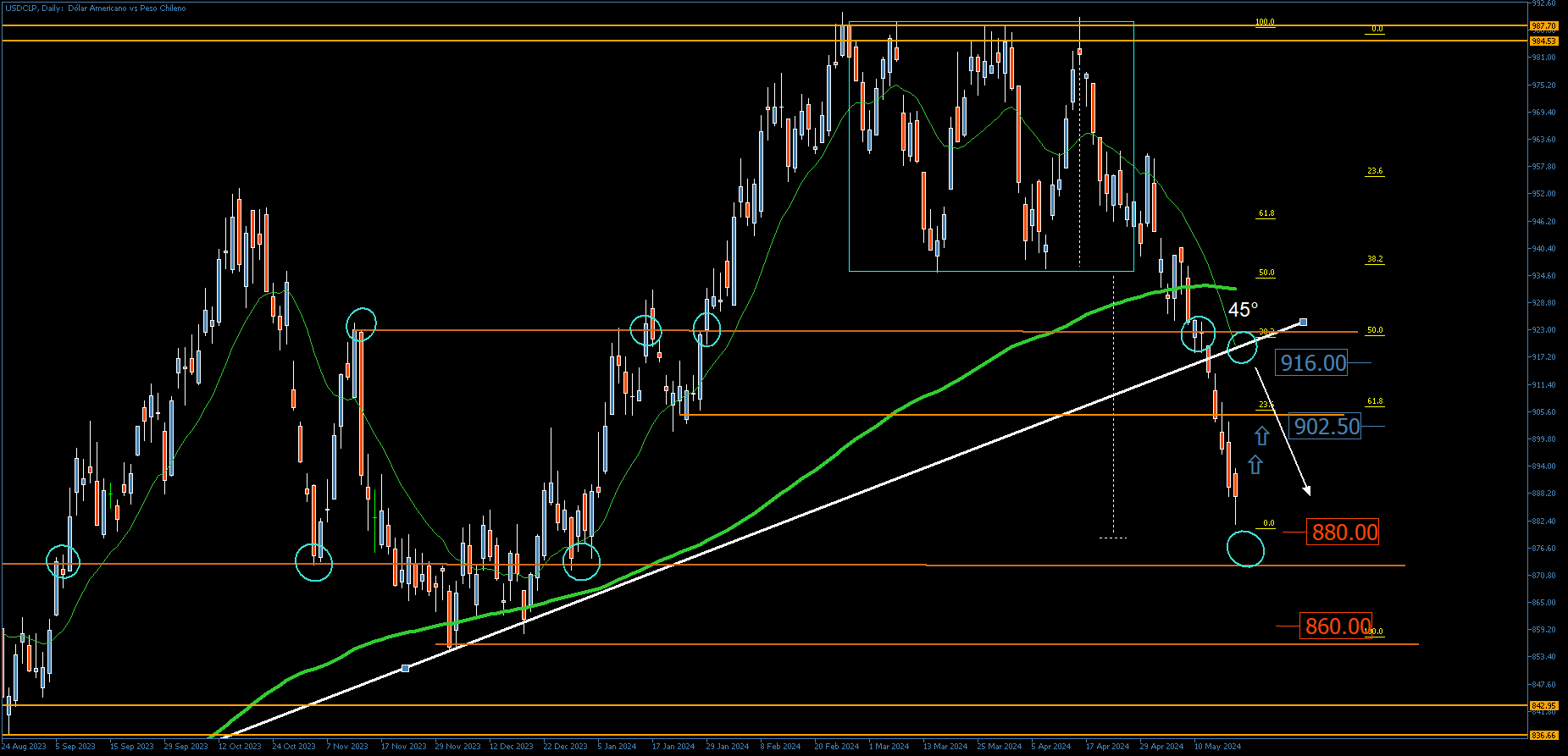This screenshot has width=1568, height=756.
Task: Click the 29 Nov 2023 date label
Action: 457,747
